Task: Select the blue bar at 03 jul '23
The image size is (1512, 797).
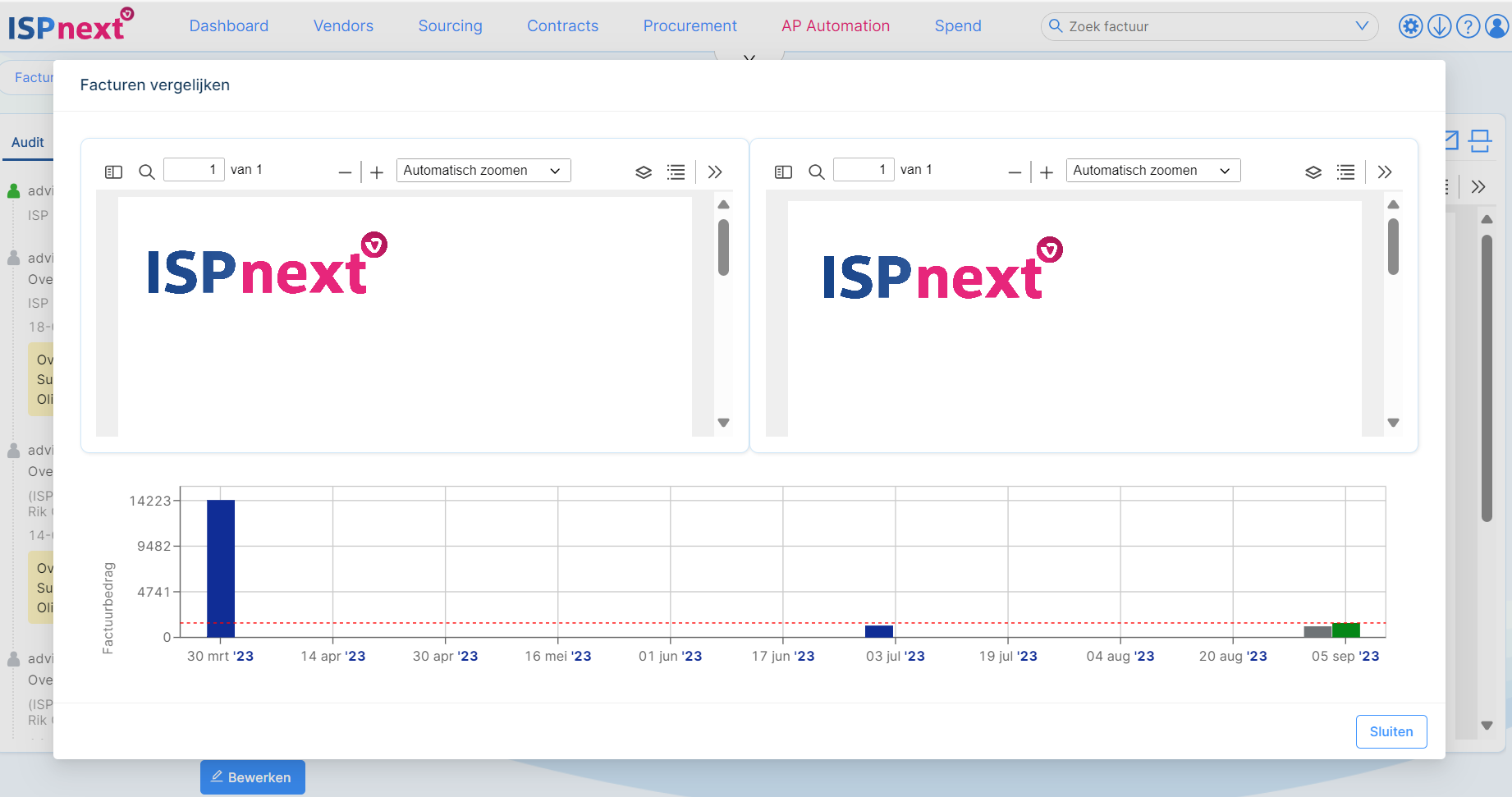Action: pyautogui.click(x=879, y=631)
